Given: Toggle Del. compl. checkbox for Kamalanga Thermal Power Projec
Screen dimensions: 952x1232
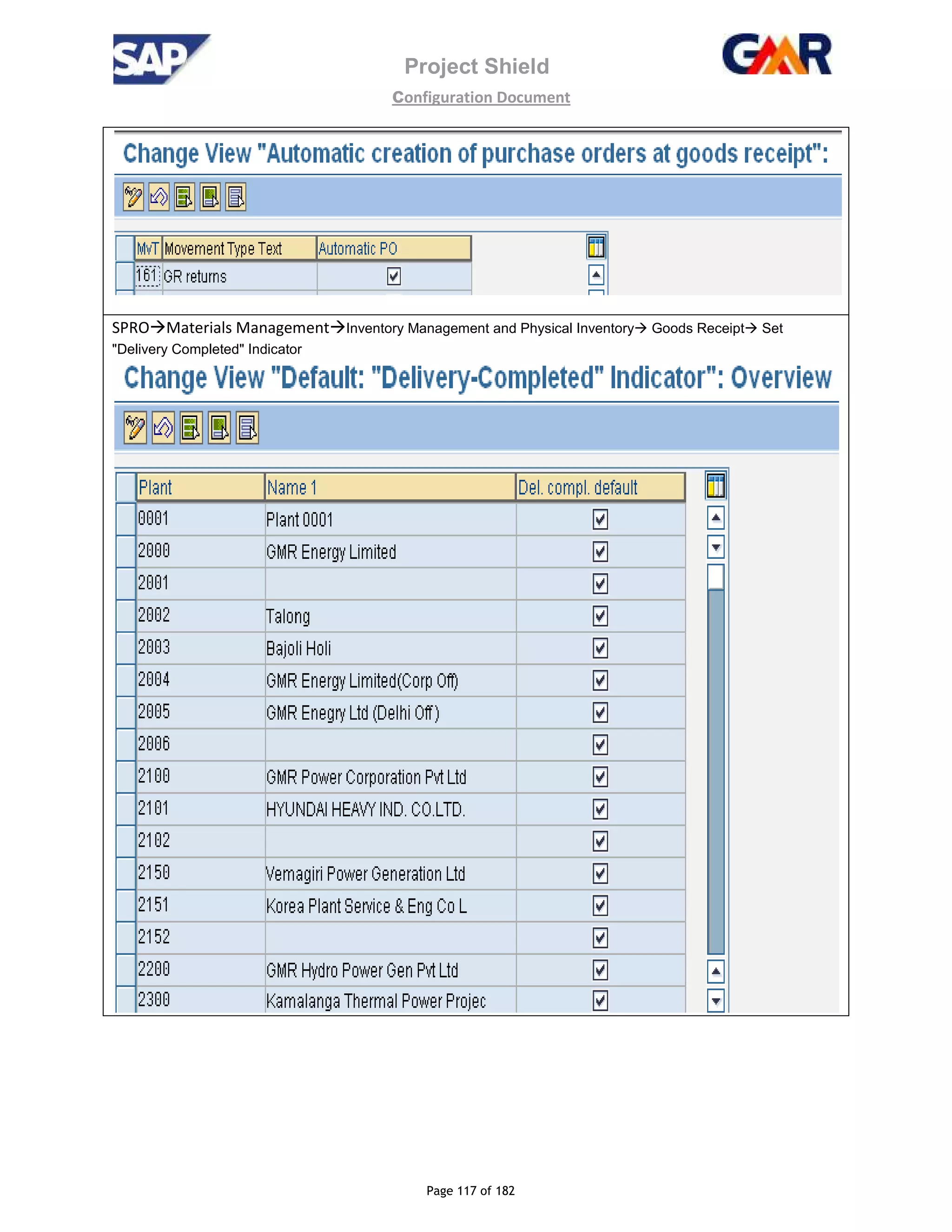Looking at the screenshot, I should (x=600, y=1001).
